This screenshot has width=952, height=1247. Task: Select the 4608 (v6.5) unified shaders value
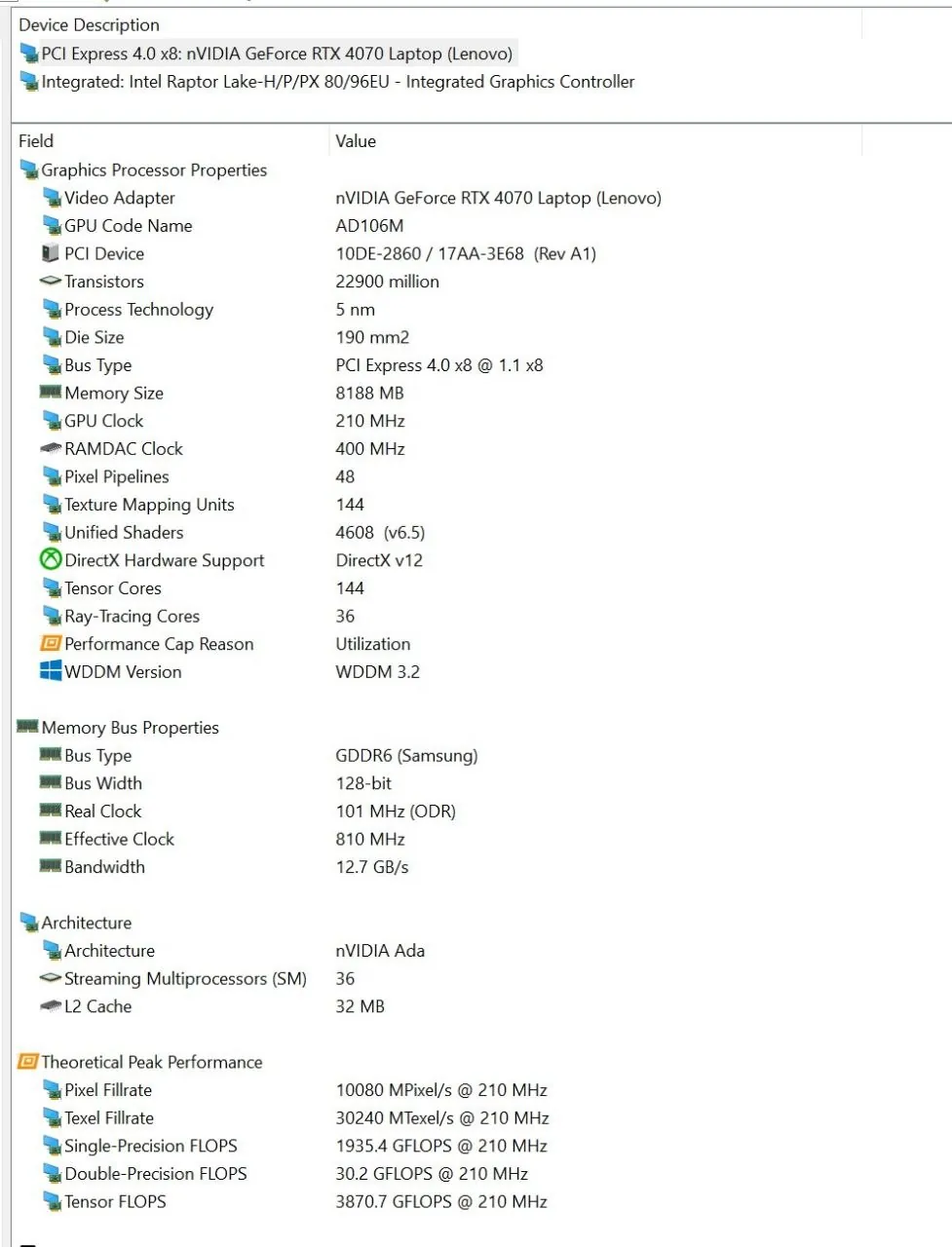380,533
